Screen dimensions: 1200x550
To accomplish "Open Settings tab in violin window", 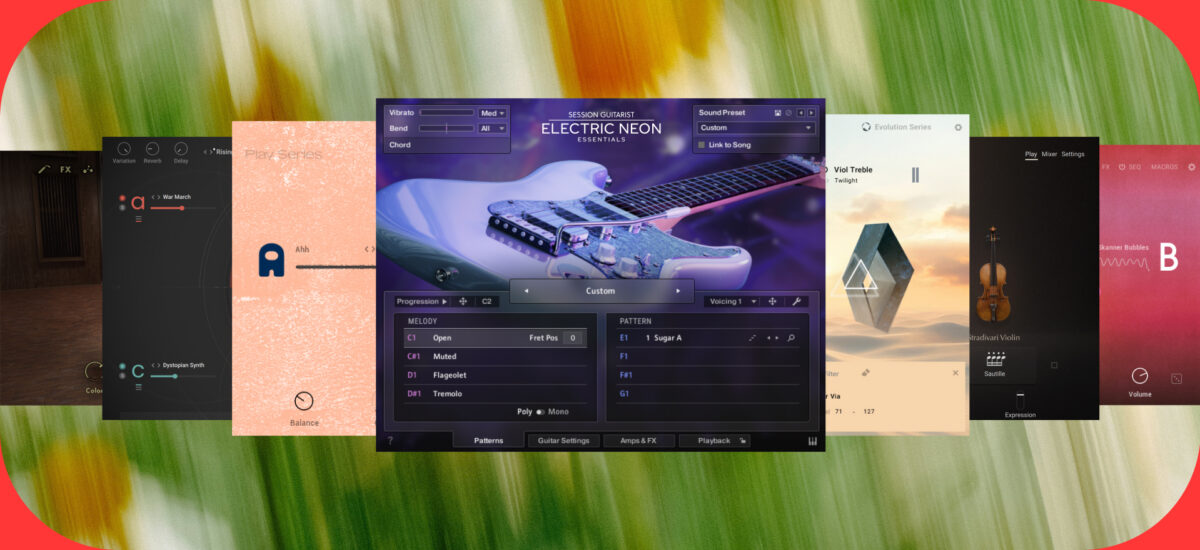I will 1073,154.
